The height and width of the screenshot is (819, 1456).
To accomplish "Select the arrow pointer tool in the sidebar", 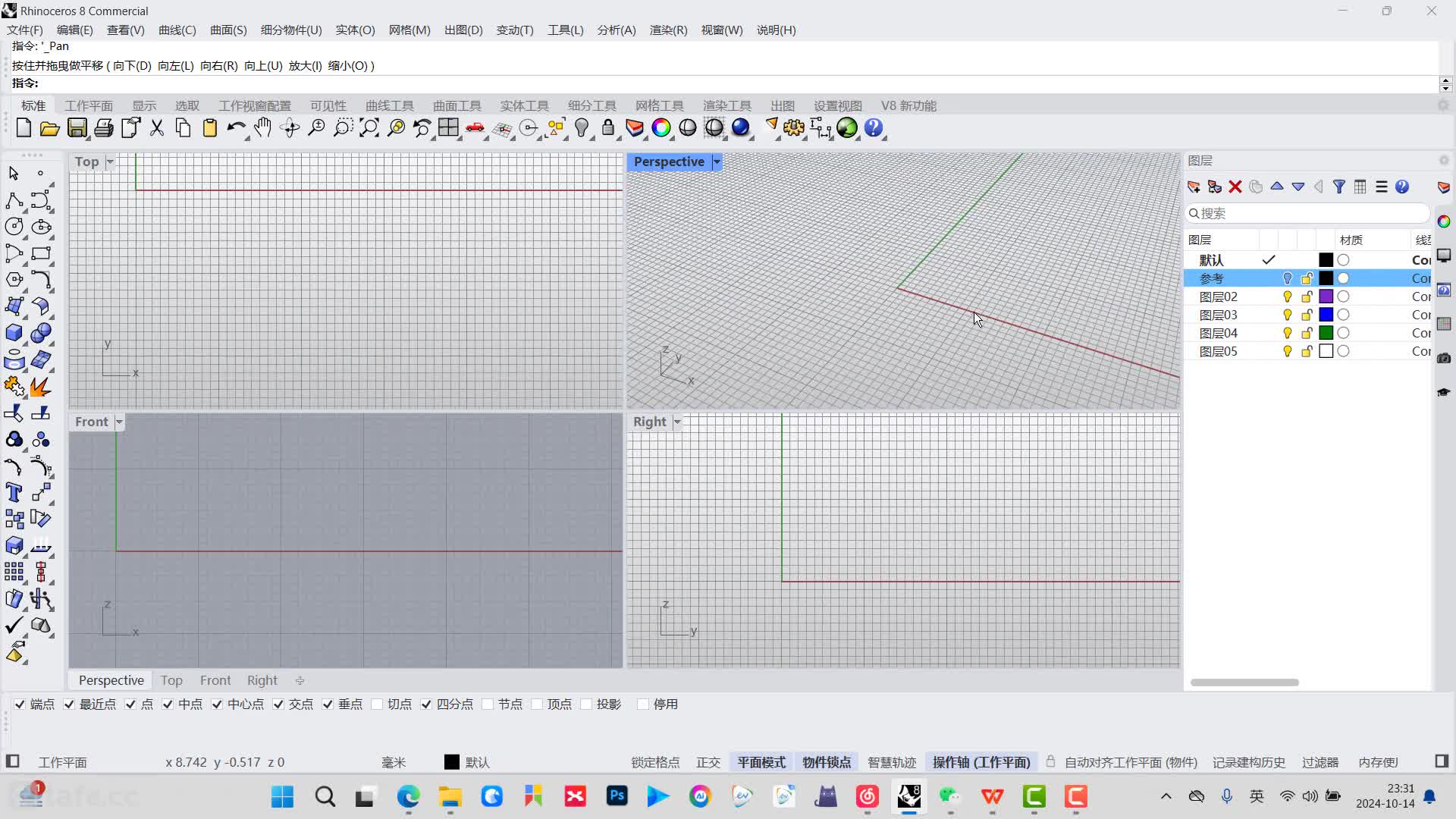I will point(14,174).
